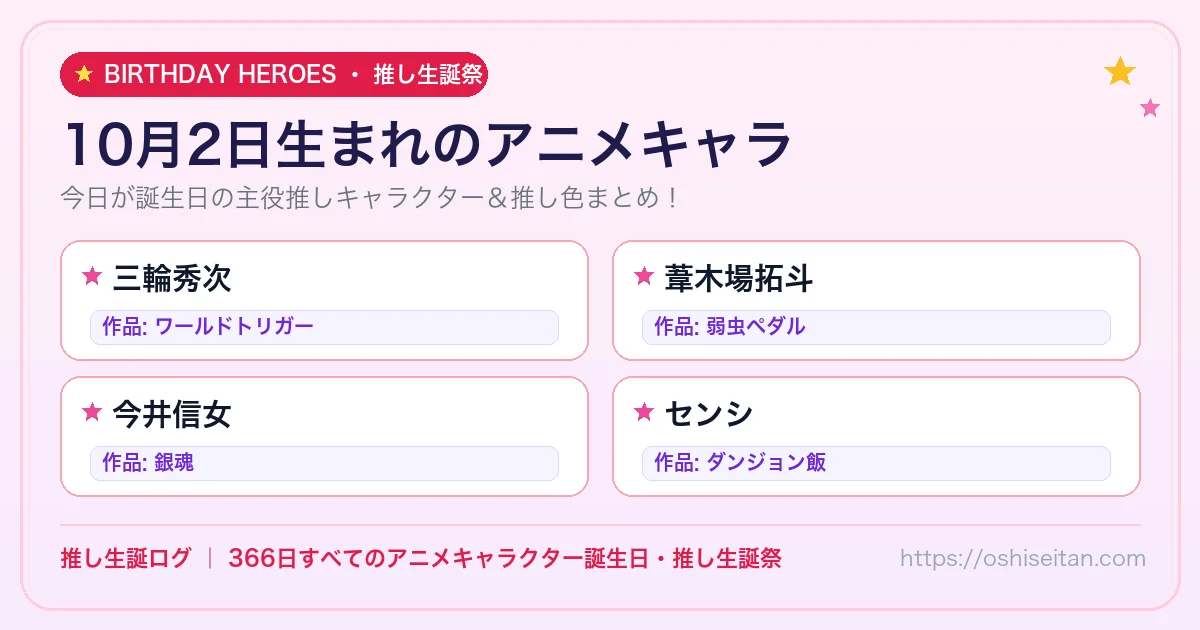Click the 作品: 銀魂 tag
Image resolution: width=1200 pixels, height=630 pixels.
click(x=324, y=463)
